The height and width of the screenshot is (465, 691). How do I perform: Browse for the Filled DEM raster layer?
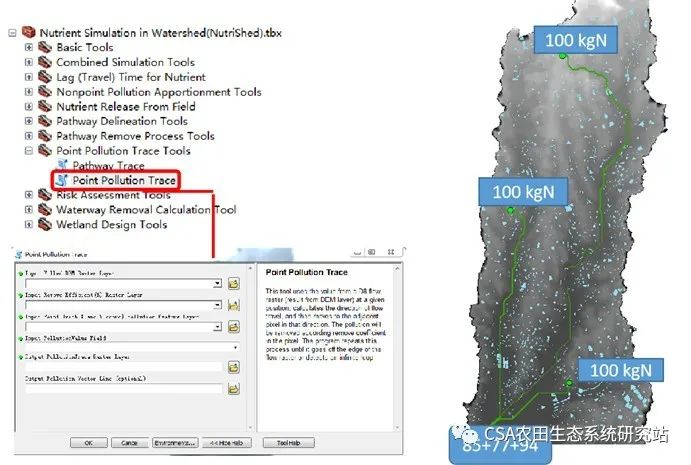(233, 283)
